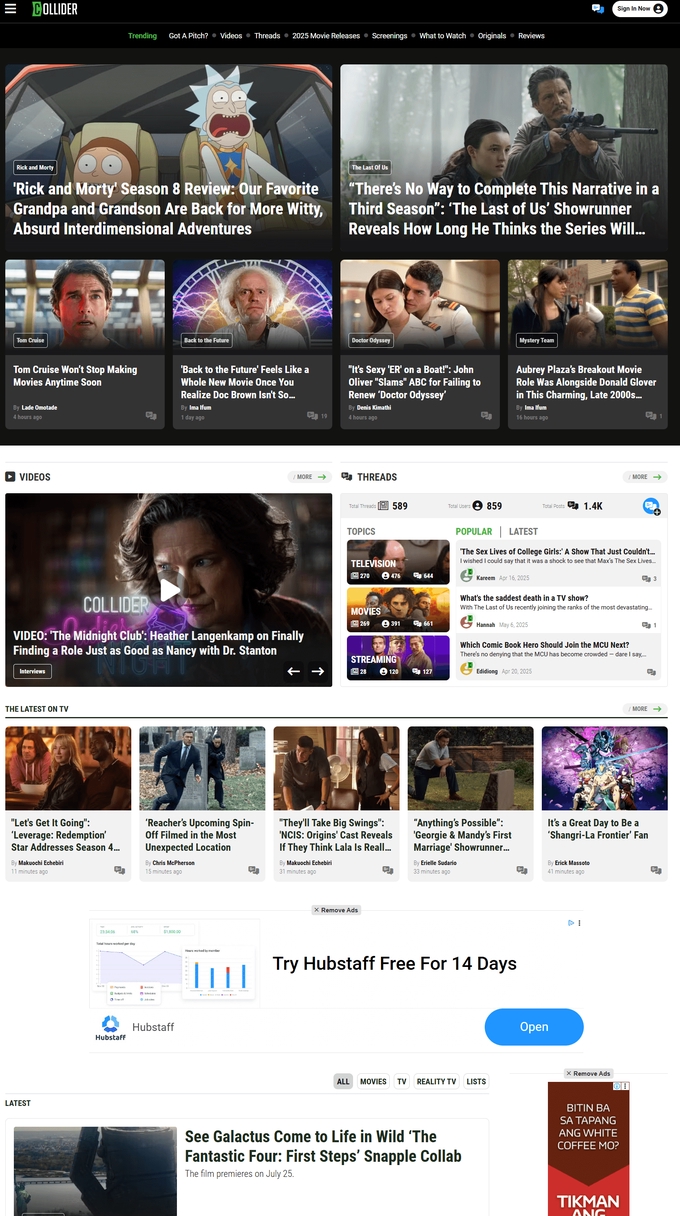Click the Tom Cruise tag
This screenshot has width=680, height=1216.
(30, 340)
